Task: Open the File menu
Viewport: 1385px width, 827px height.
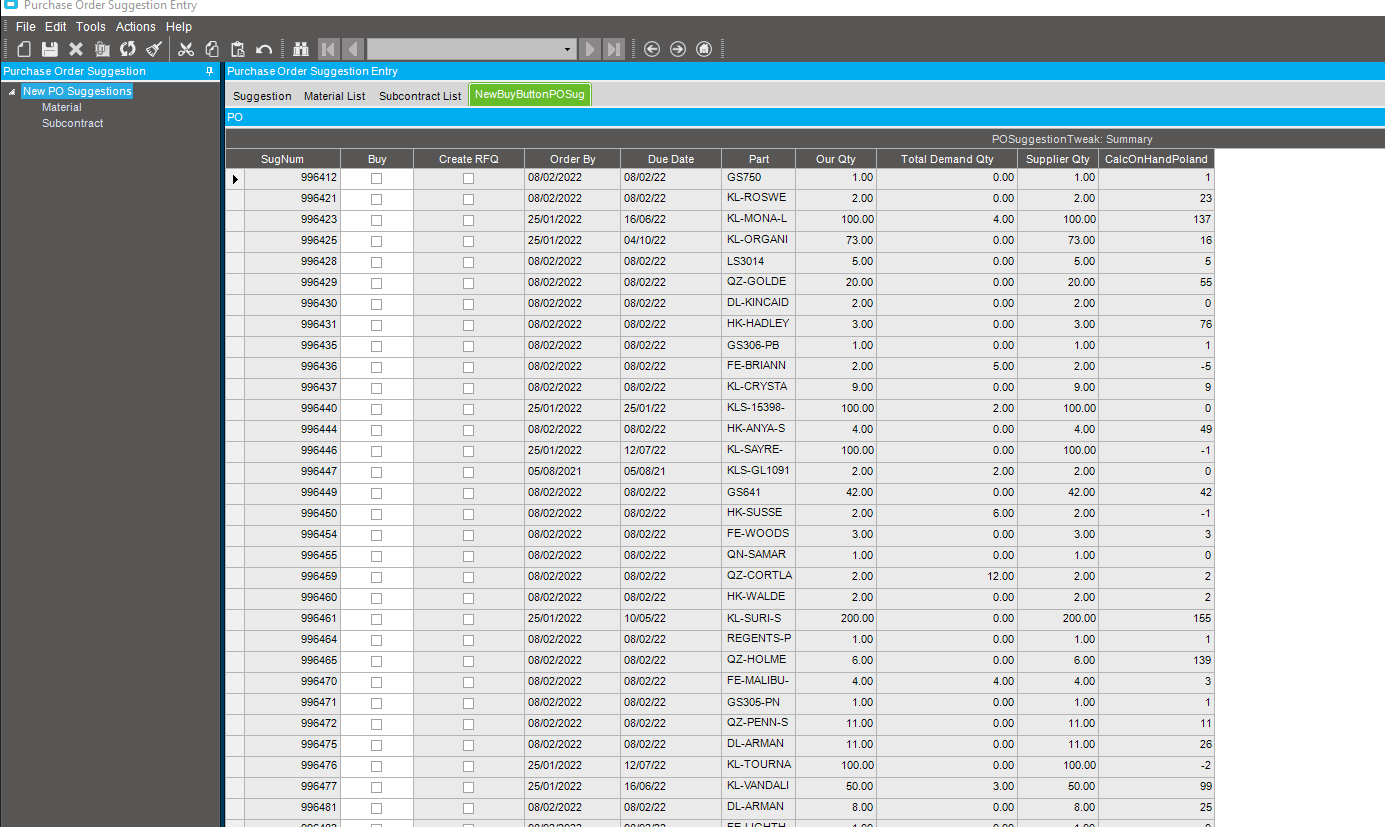Action: 26,27
